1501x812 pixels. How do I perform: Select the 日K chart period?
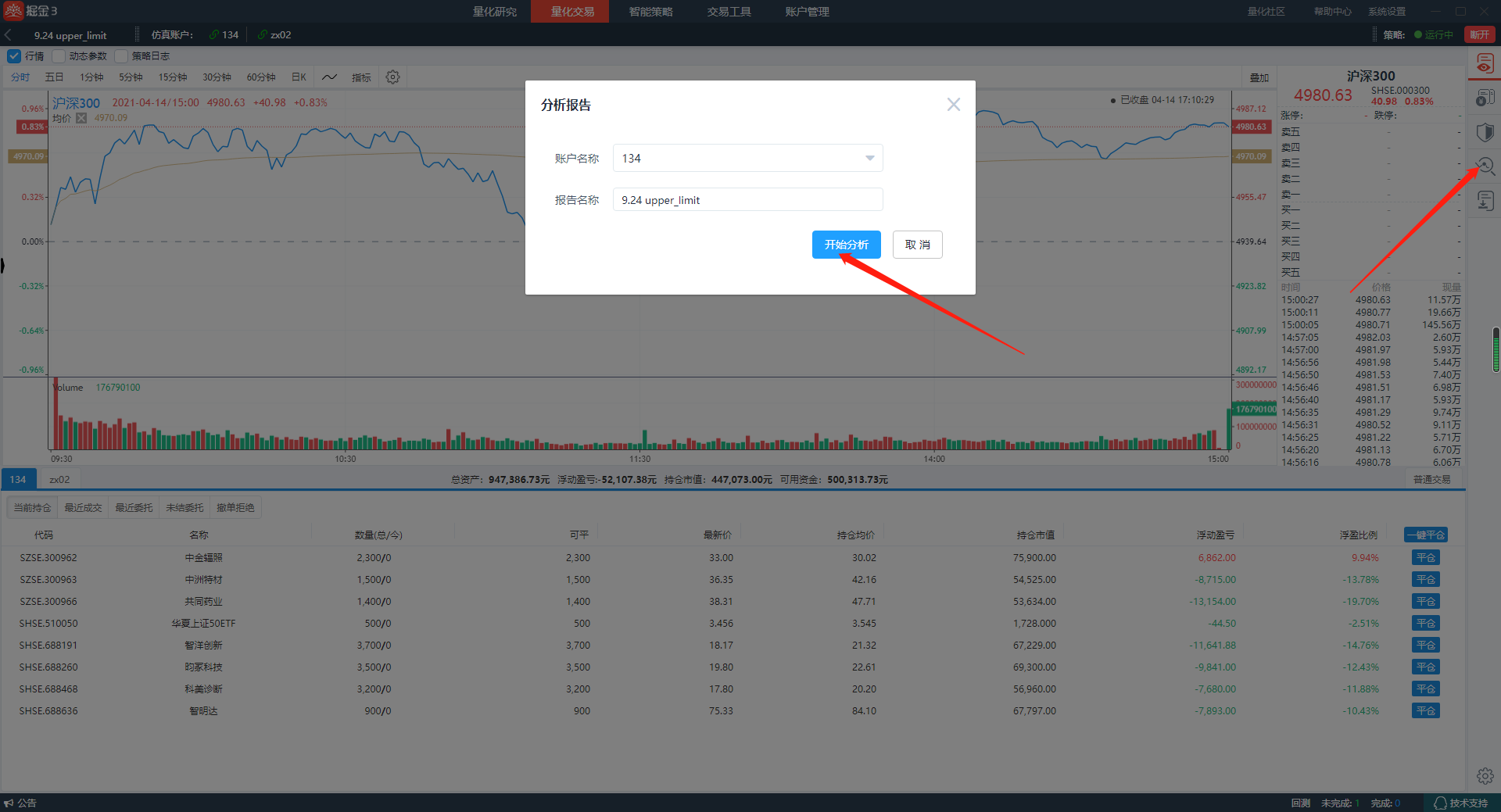[x=299, y=77]
